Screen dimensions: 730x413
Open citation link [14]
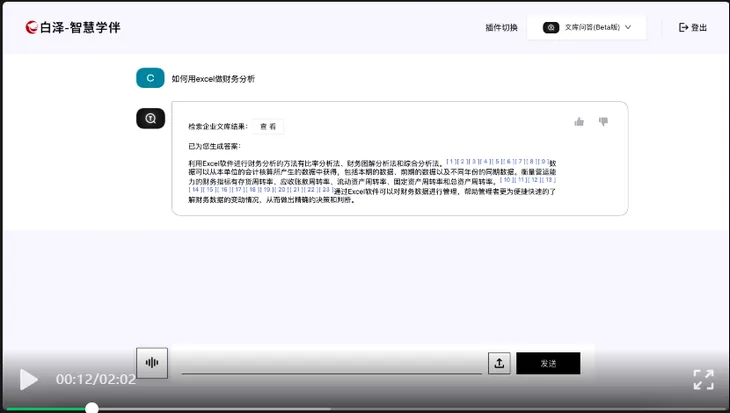(195, 190)
